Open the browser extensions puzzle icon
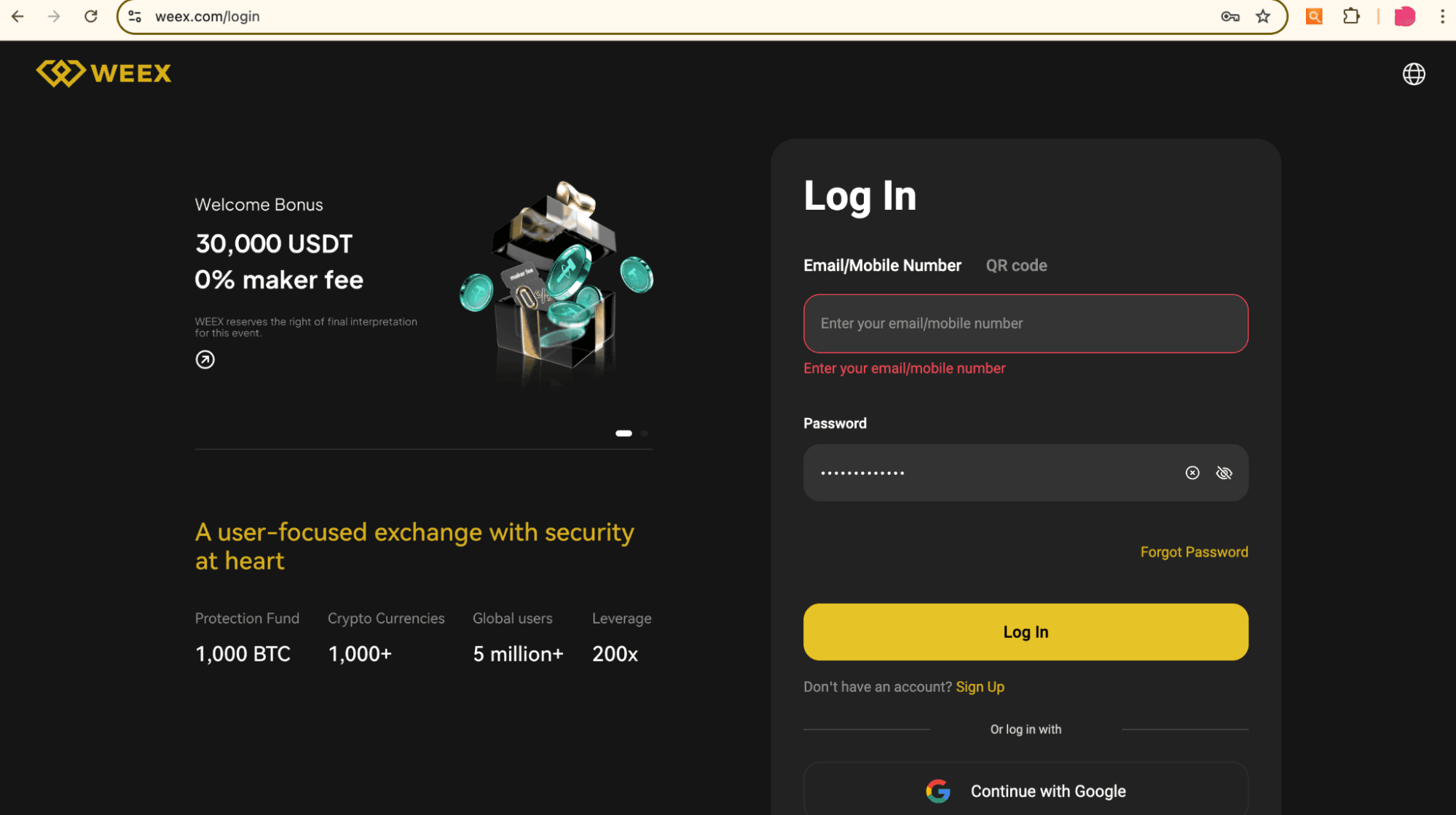This screenshot has width=1456, height=815. click(x=1352, y=16)
